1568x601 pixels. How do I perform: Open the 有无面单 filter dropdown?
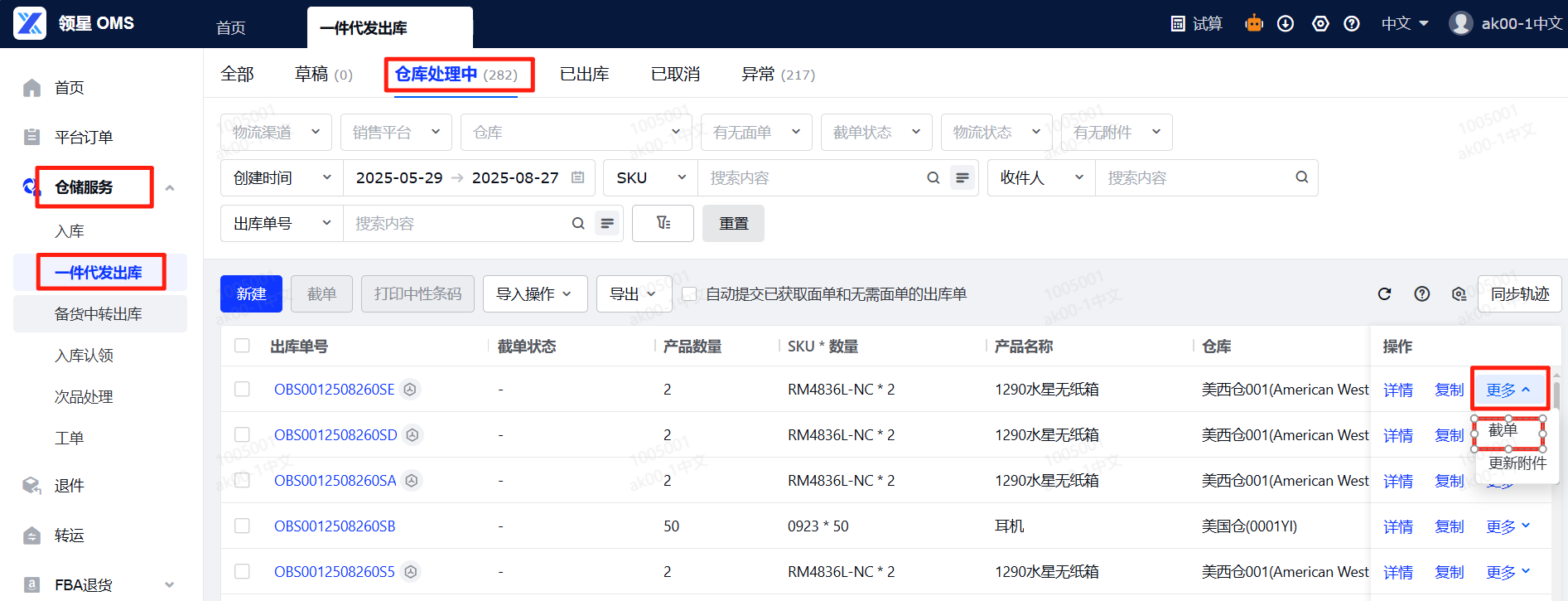point(756,132)
